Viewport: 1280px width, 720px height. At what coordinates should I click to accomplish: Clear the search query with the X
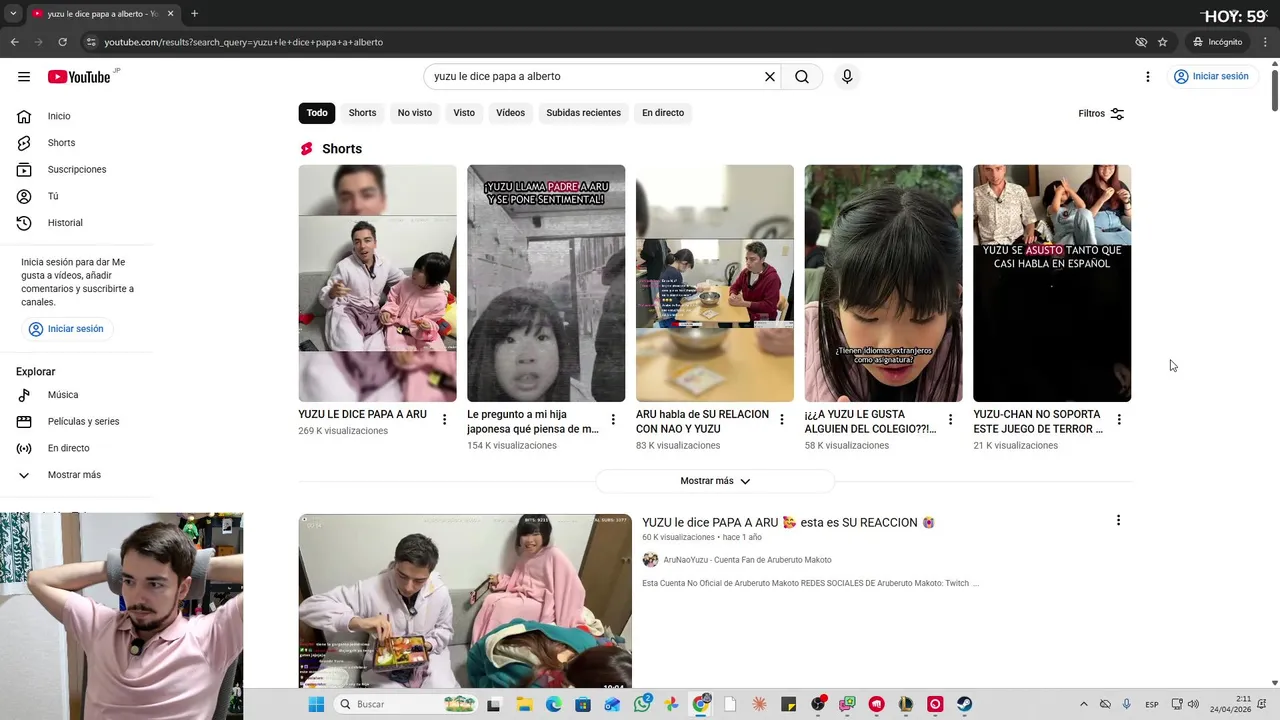pos(770,77)
